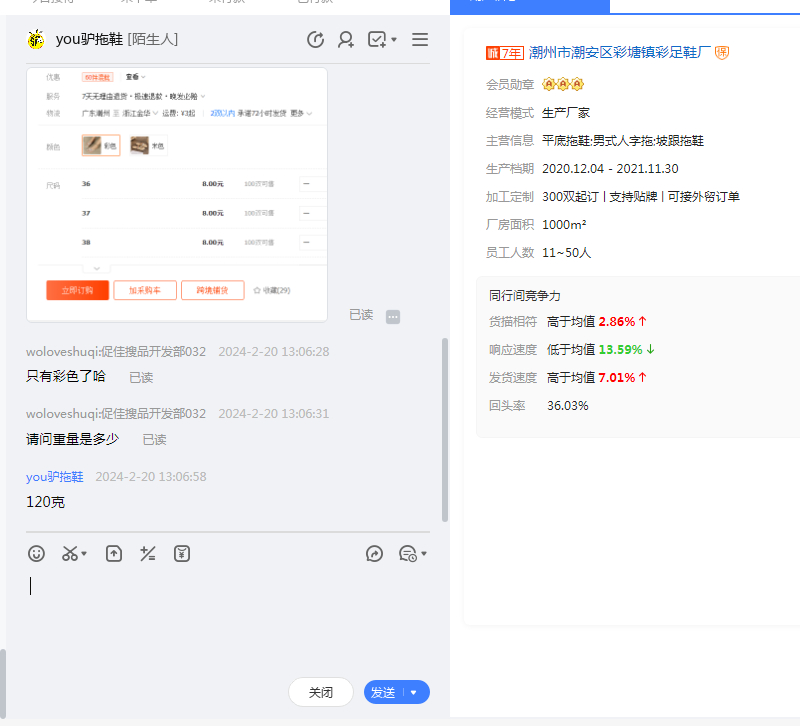Click the yen payment order icon
The image size is (800, 726).
182,554
